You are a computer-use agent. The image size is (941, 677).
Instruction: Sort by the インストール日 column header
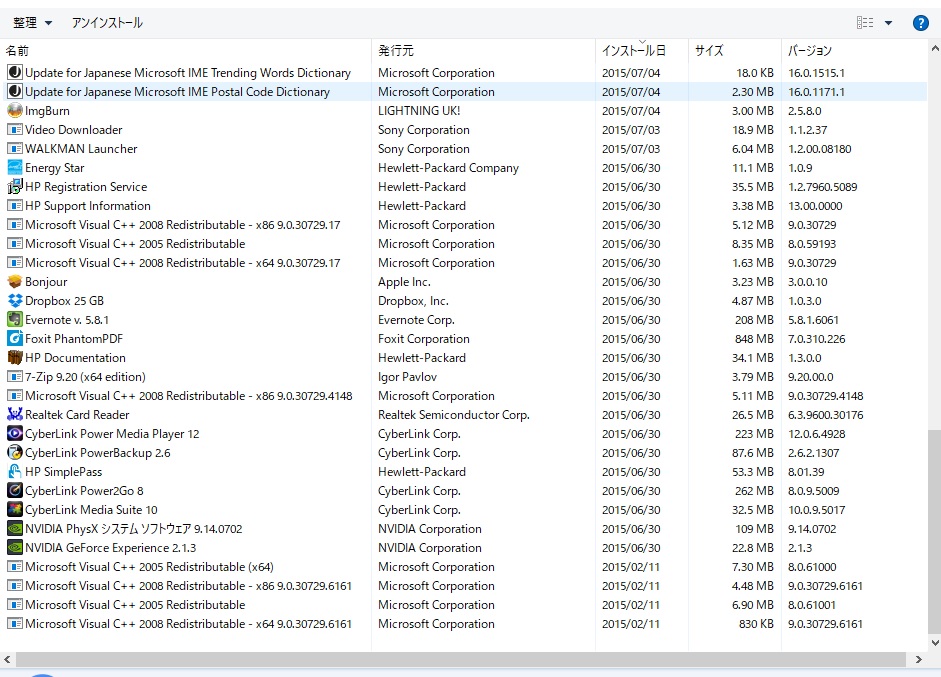coord(633,50)
